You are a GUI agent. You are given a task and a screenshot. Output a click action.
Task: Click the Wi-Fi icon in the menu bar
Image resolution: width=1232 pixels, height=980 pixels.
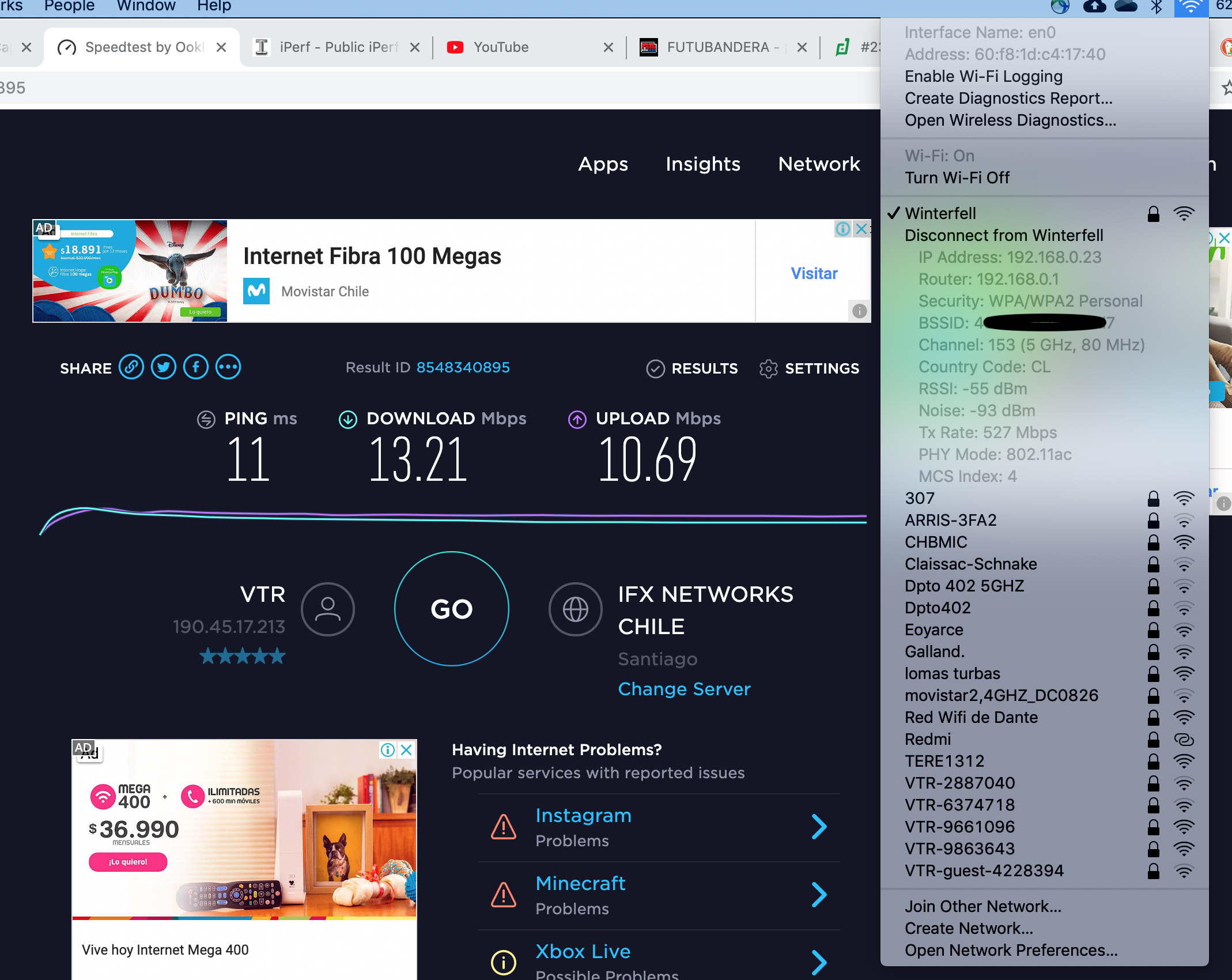click(x=1191, y=7)
